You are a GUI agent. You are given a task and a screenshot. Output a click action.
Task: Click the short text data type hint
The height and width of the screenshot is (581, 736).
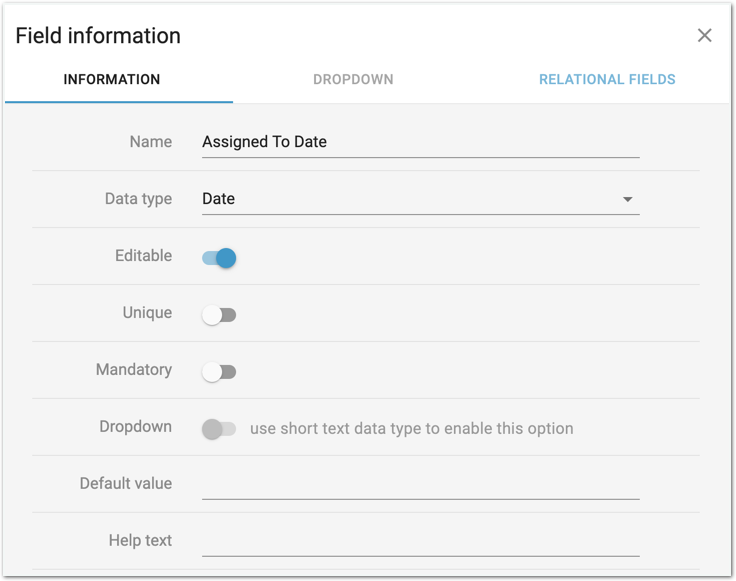coord(411,428)
